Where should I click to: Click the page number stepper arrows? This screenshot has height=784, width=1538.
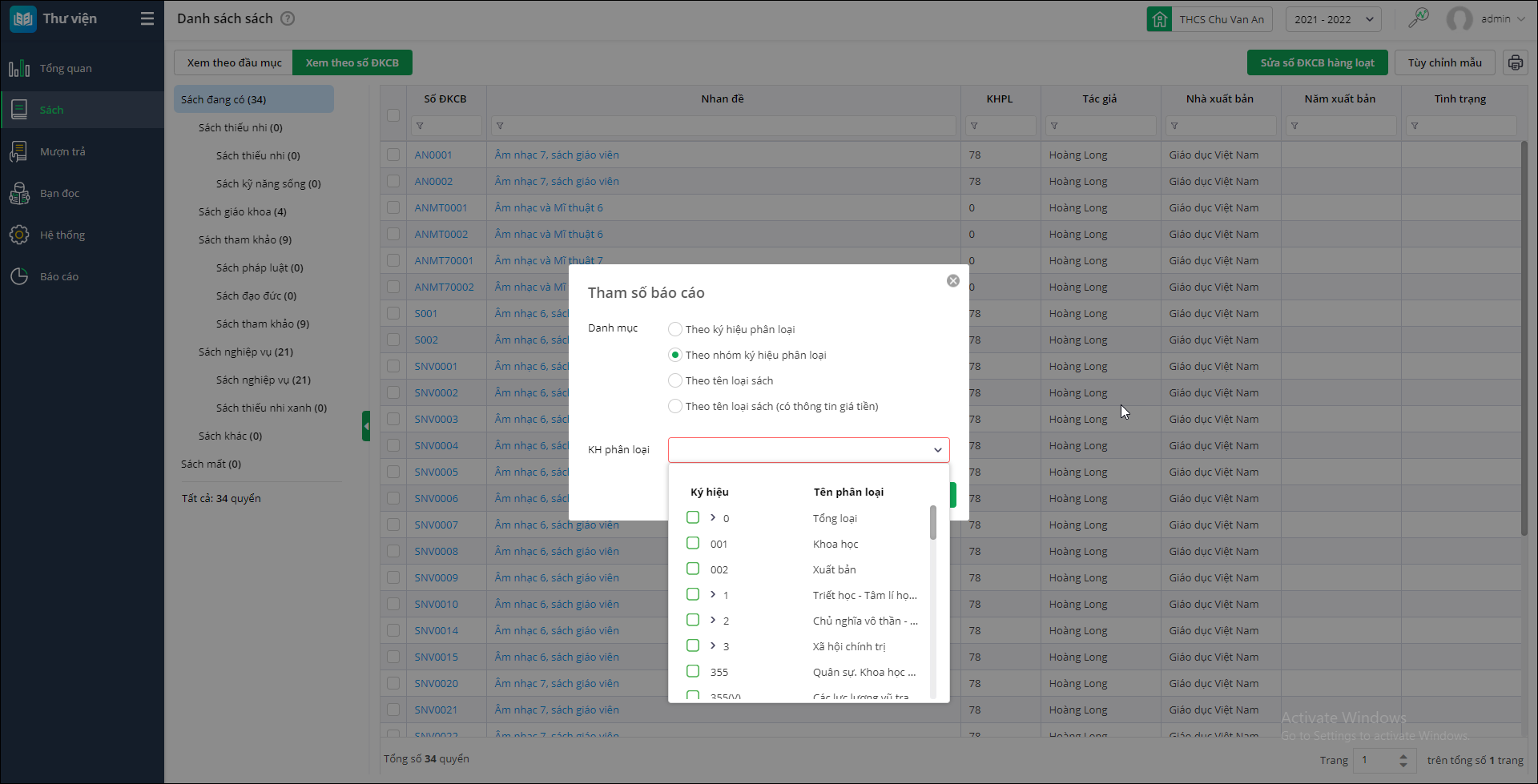(x=1403, y=760)
